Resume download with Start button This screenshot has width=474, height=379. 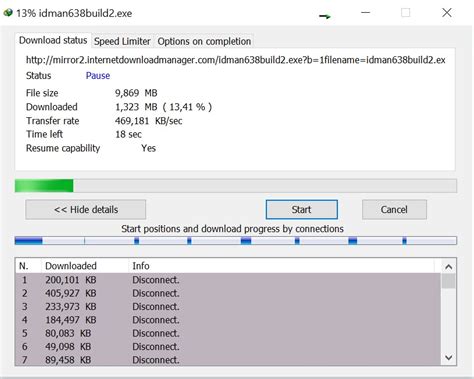301,210
